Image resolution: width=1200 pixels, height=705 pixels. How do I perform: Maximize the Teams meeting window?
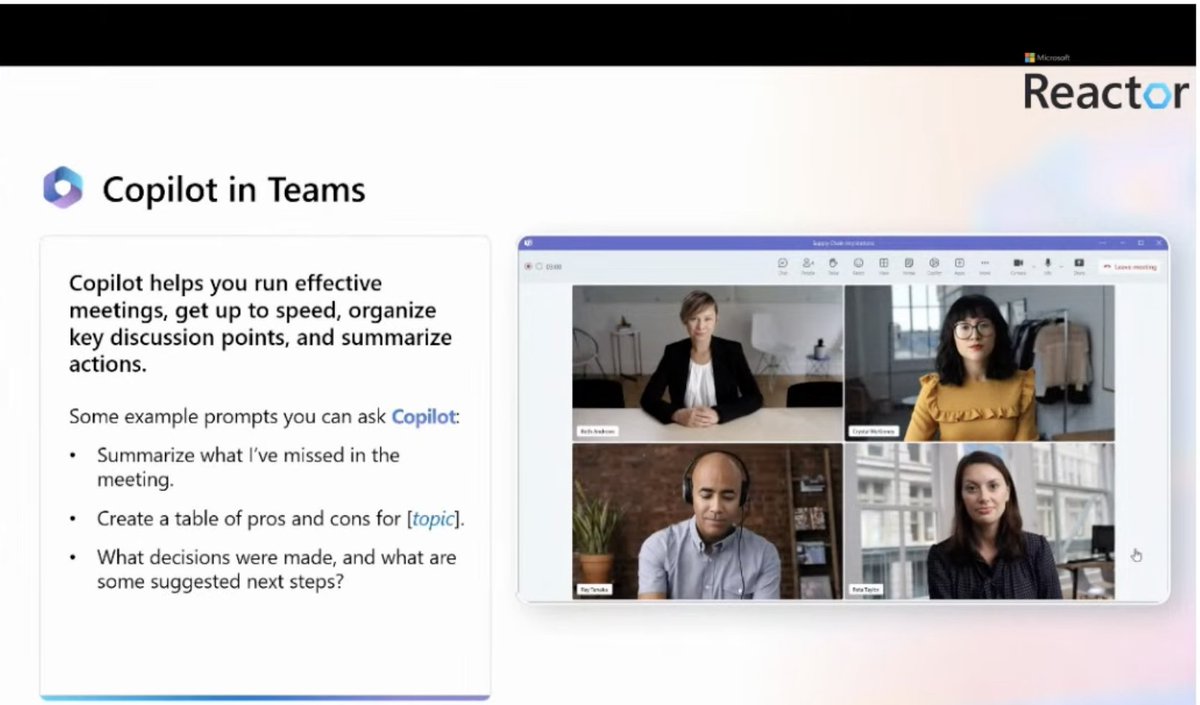(x=1141, y=242)
